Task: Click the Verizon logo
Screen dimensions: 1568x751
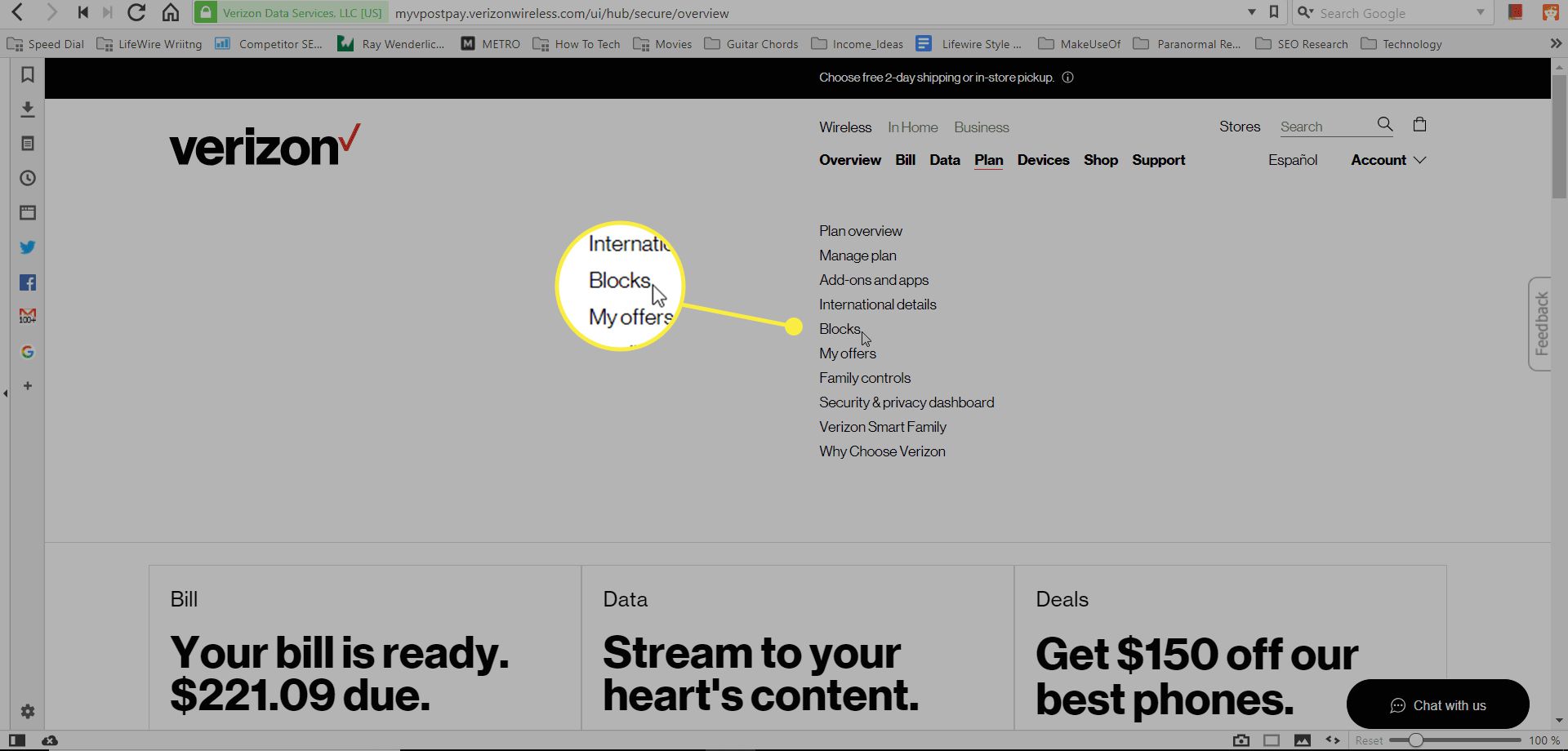Action: click(x=265, y=145)
